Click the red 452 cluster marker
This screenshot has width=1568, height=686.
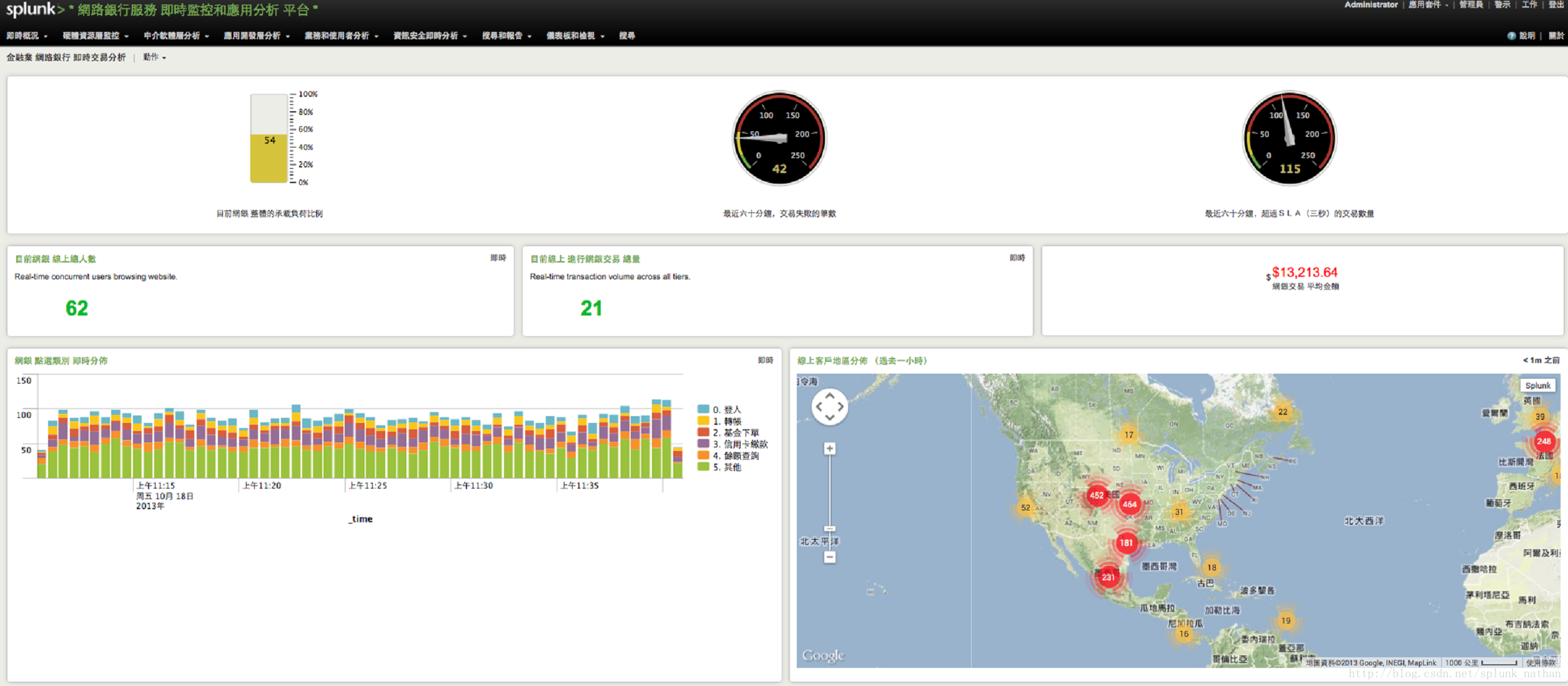click(1097, 495)
